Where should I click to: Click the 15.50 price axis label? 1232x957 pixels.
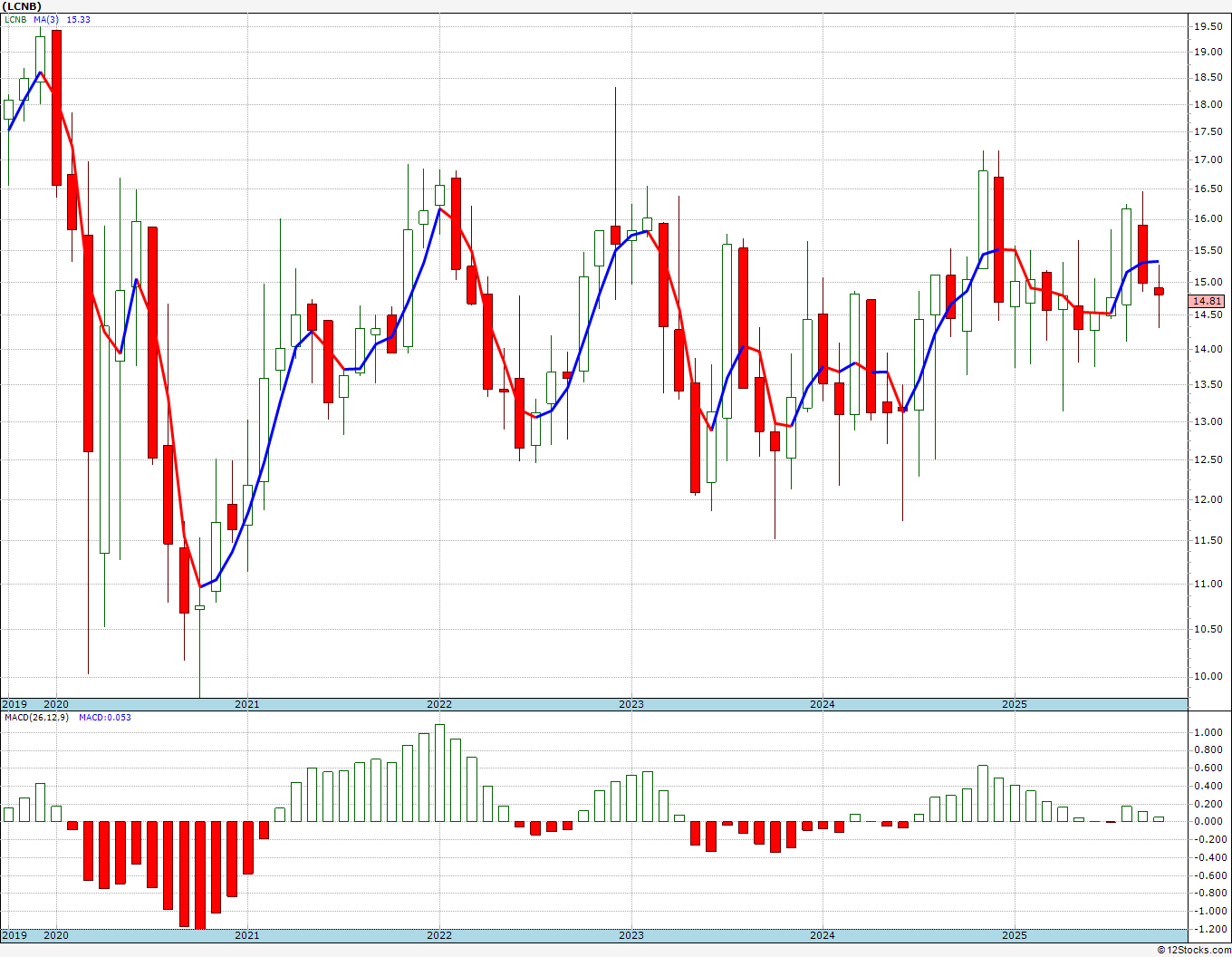(1208, 250)
